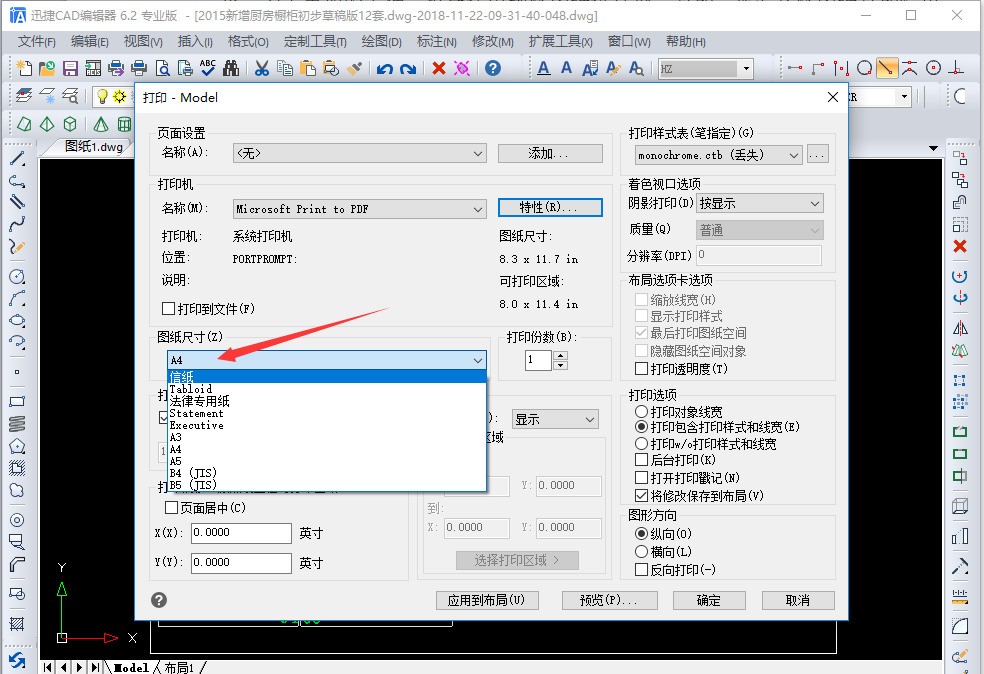Click the X(X) offset input field
Image resolution: width=984 pixels, height=674 pixels.
pyautogui.click(x=241, y=533)
